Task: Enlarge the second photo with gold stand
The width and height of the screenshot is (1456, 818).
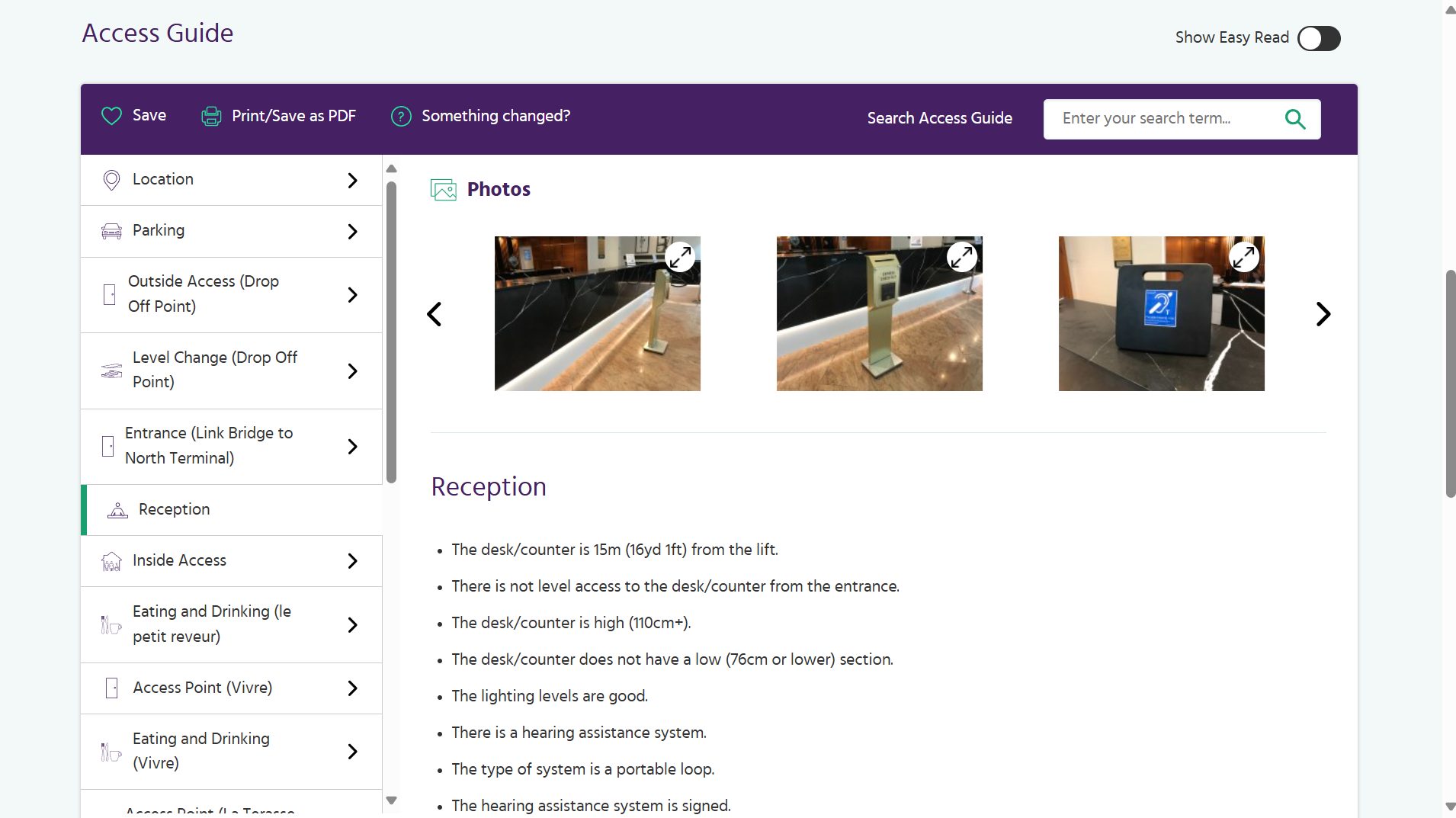Action: [x=962, y=257]
